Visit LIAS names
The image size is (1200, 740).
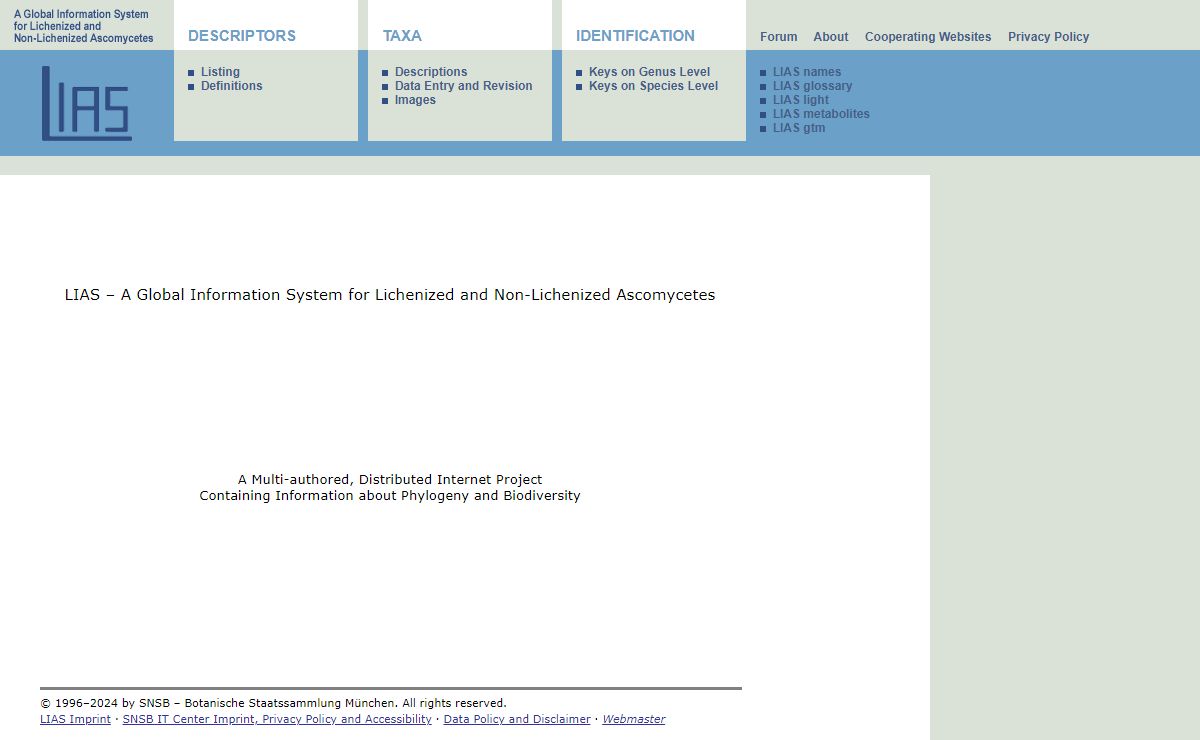pos(807,72)
